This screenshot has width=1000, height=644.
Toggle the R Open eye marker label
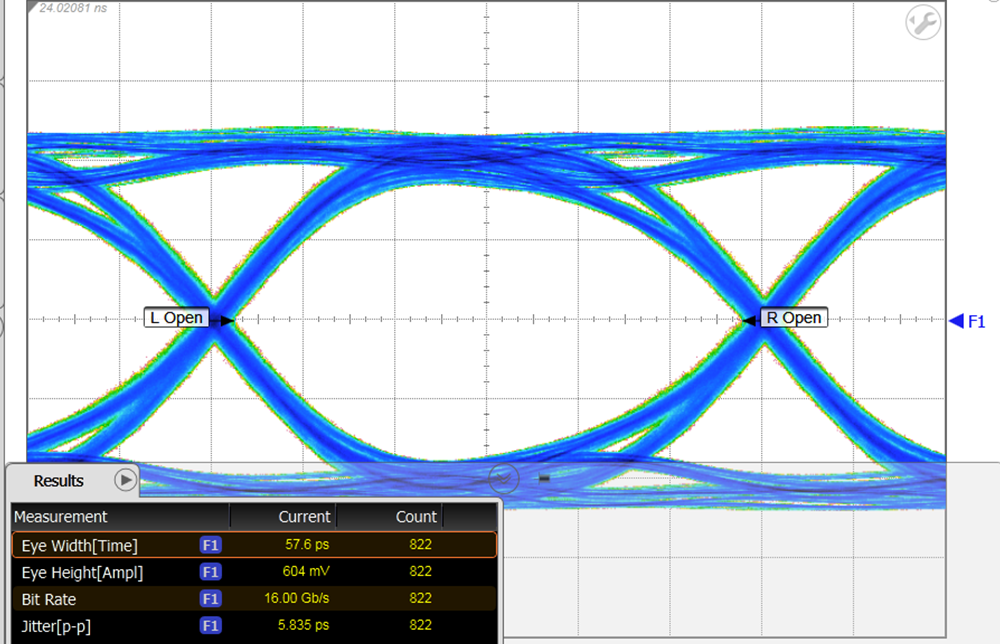tap(793, 318)
